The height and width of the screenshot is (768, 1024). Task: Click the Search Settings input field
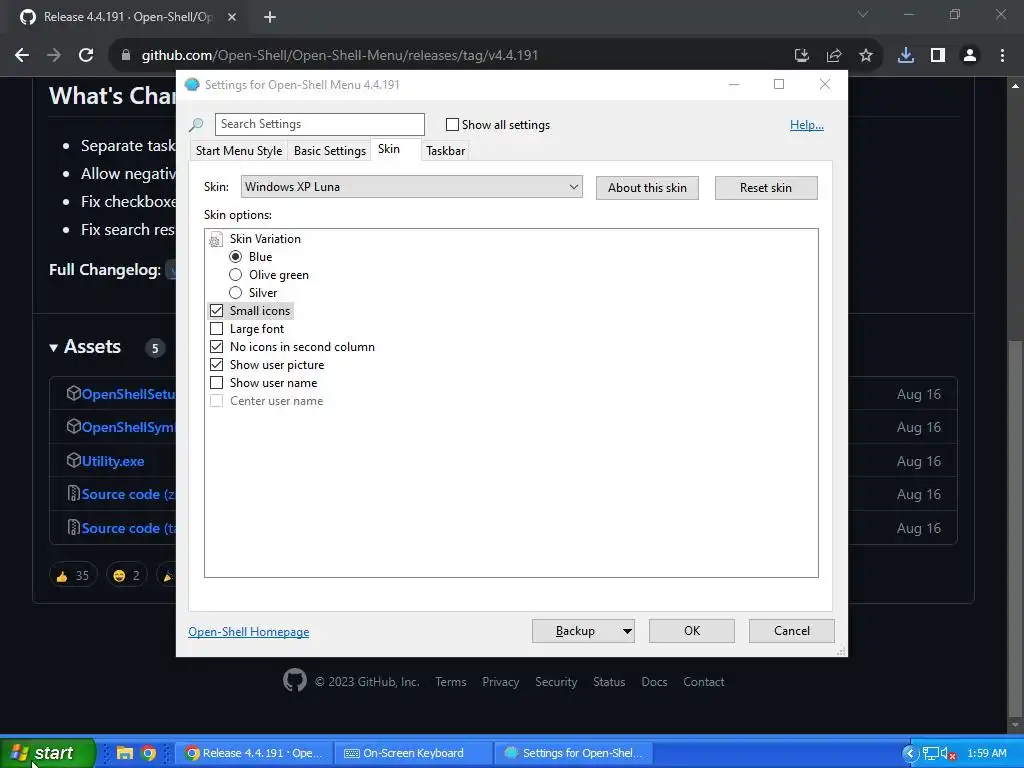319,124
